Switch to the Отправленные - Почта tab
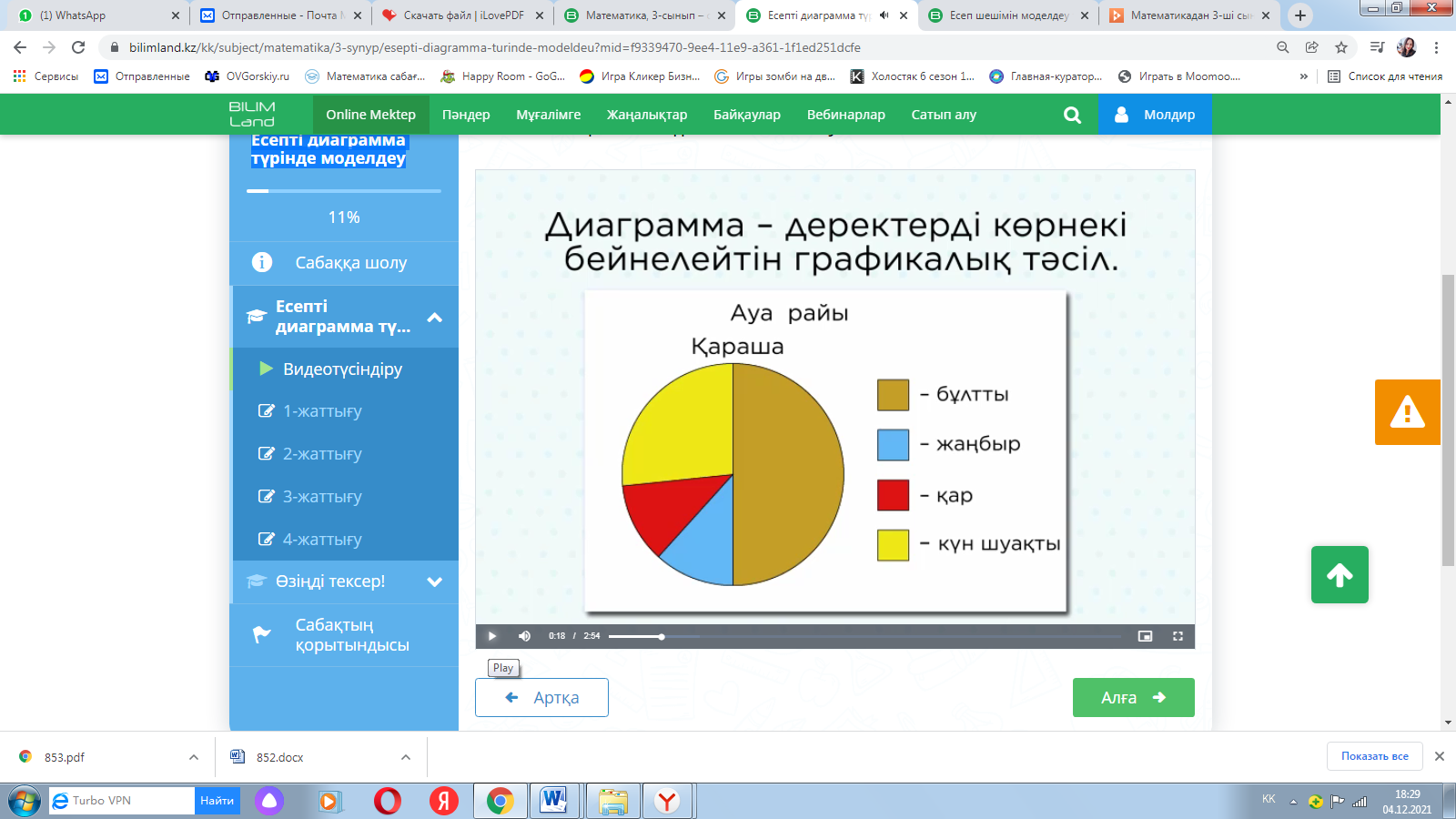The height and width of the screenshot is (819, 1456). coord(281,15)
